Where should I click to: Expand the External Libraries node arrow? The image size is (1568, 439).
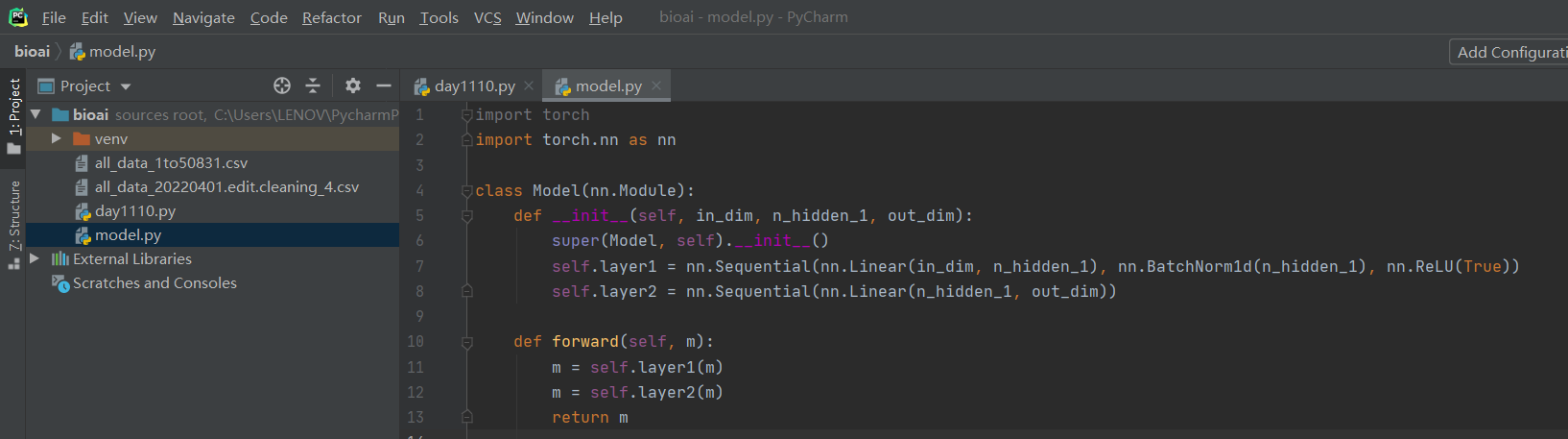pos(36,258)
